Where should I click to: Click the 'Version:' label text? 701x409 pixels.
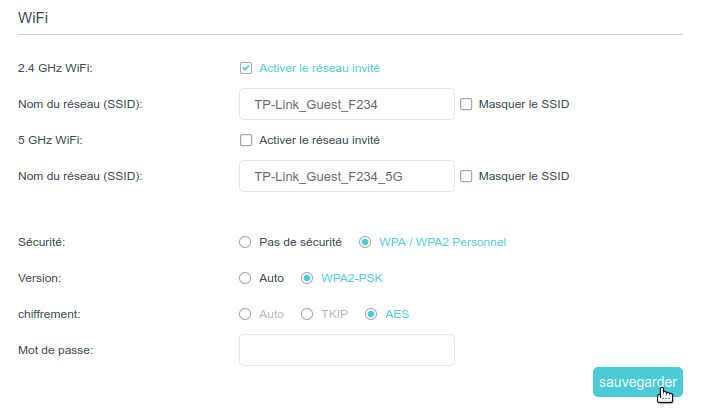click(40, 278)
